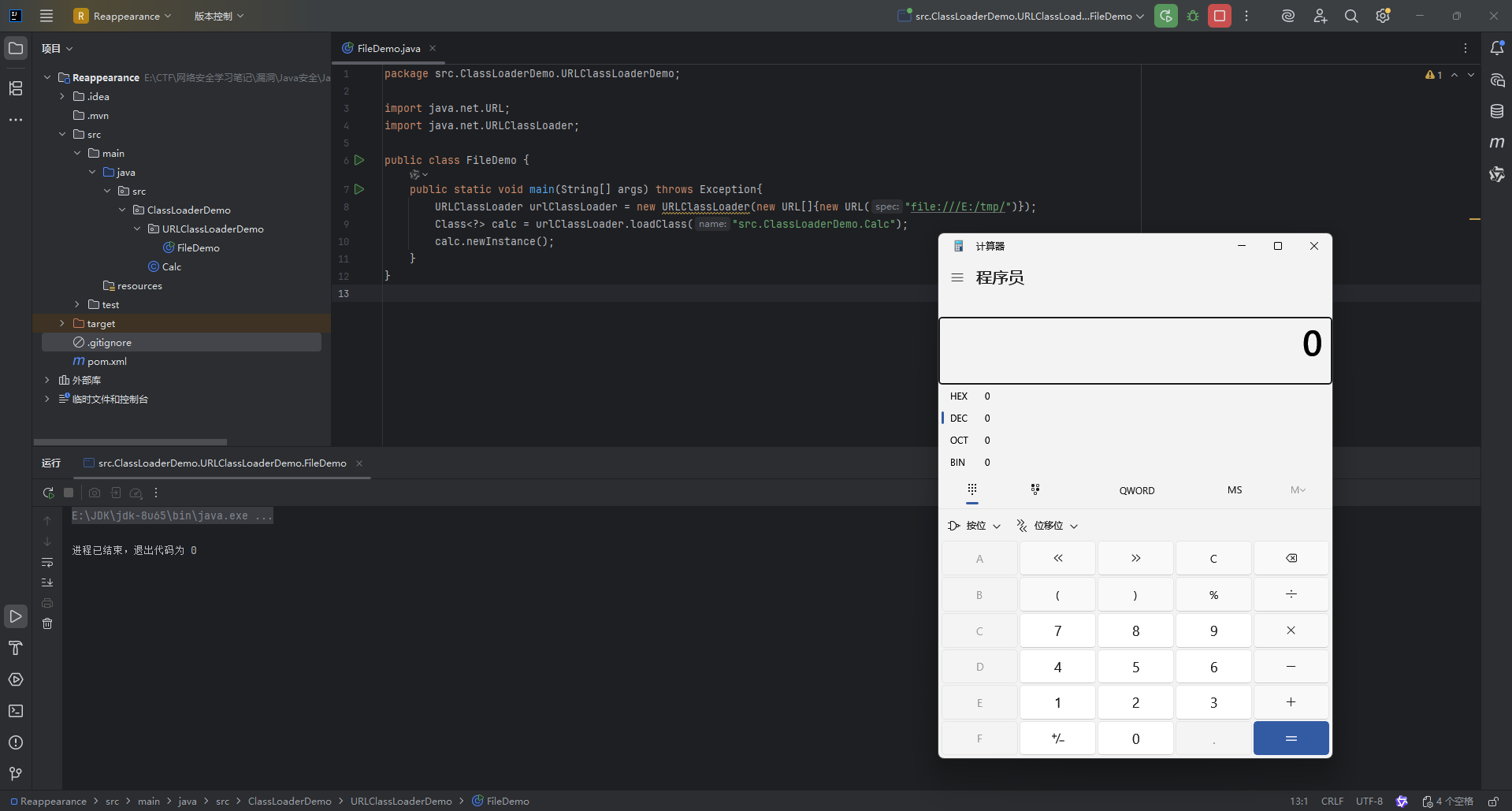Open the Terminal tool window icon
Viewport: 1512px width, 811px height.
click(16, 711)
